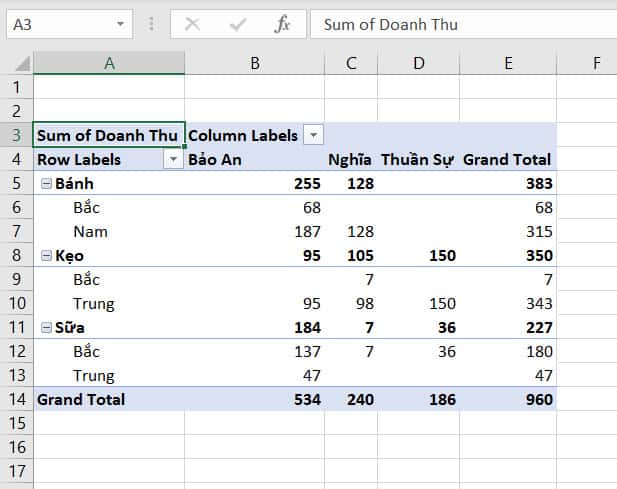Click the value 255 in Bánh row
617x489 pixels.
307,183
